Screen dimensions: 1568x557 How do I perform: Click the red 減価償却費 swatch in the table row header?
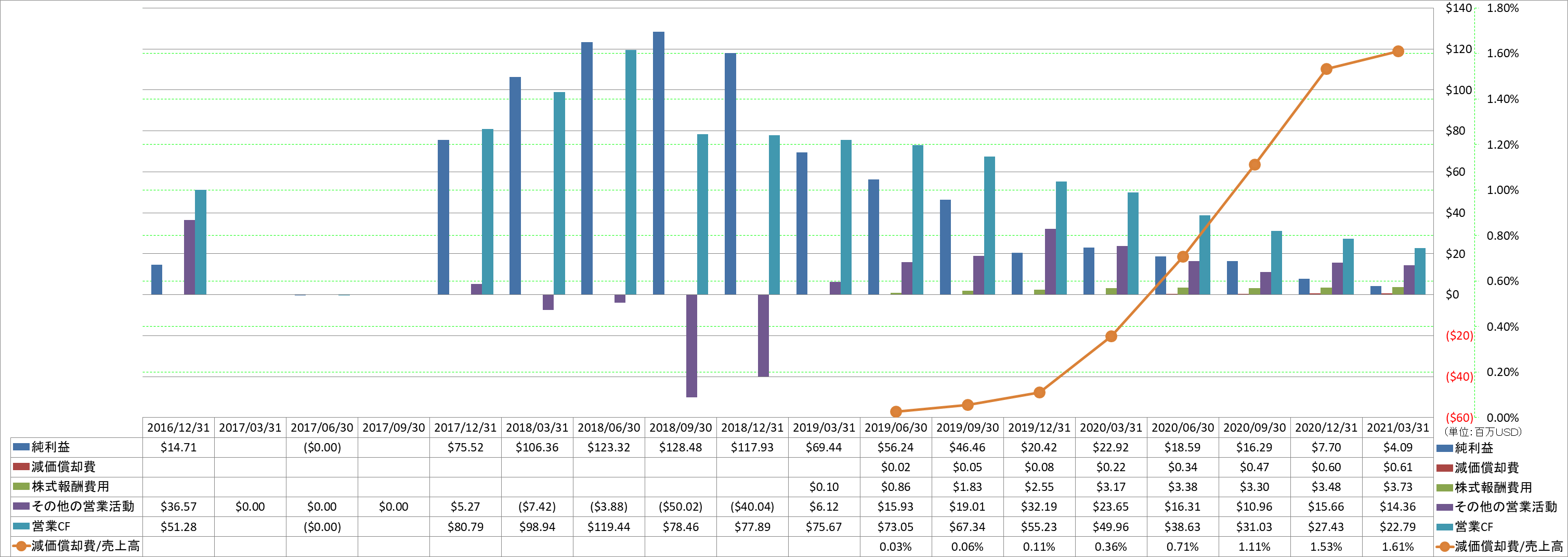point(21,467)
